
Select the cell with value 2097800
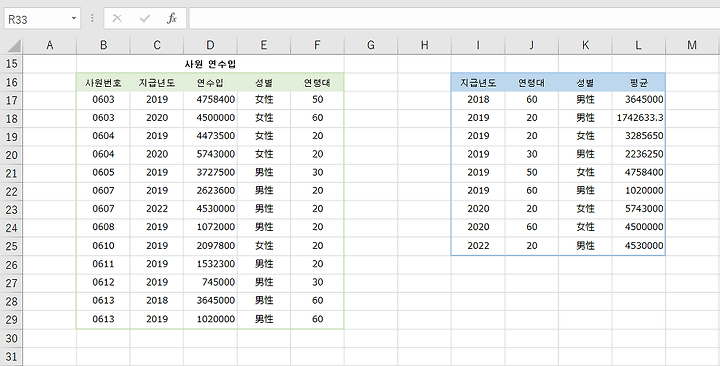pyautogui.click(x=210, y=246)
